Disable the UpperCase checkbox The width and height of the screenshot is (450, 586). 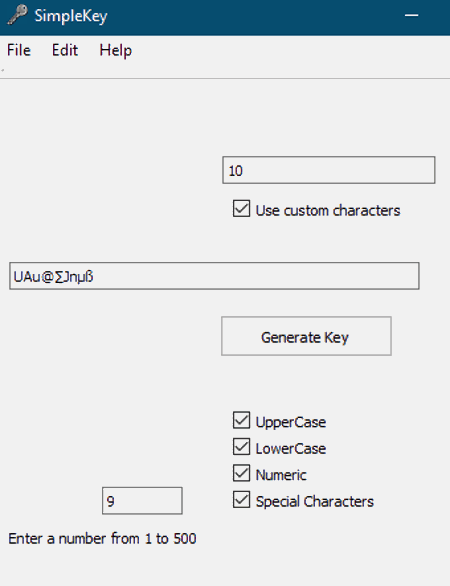tap(241, 420)
